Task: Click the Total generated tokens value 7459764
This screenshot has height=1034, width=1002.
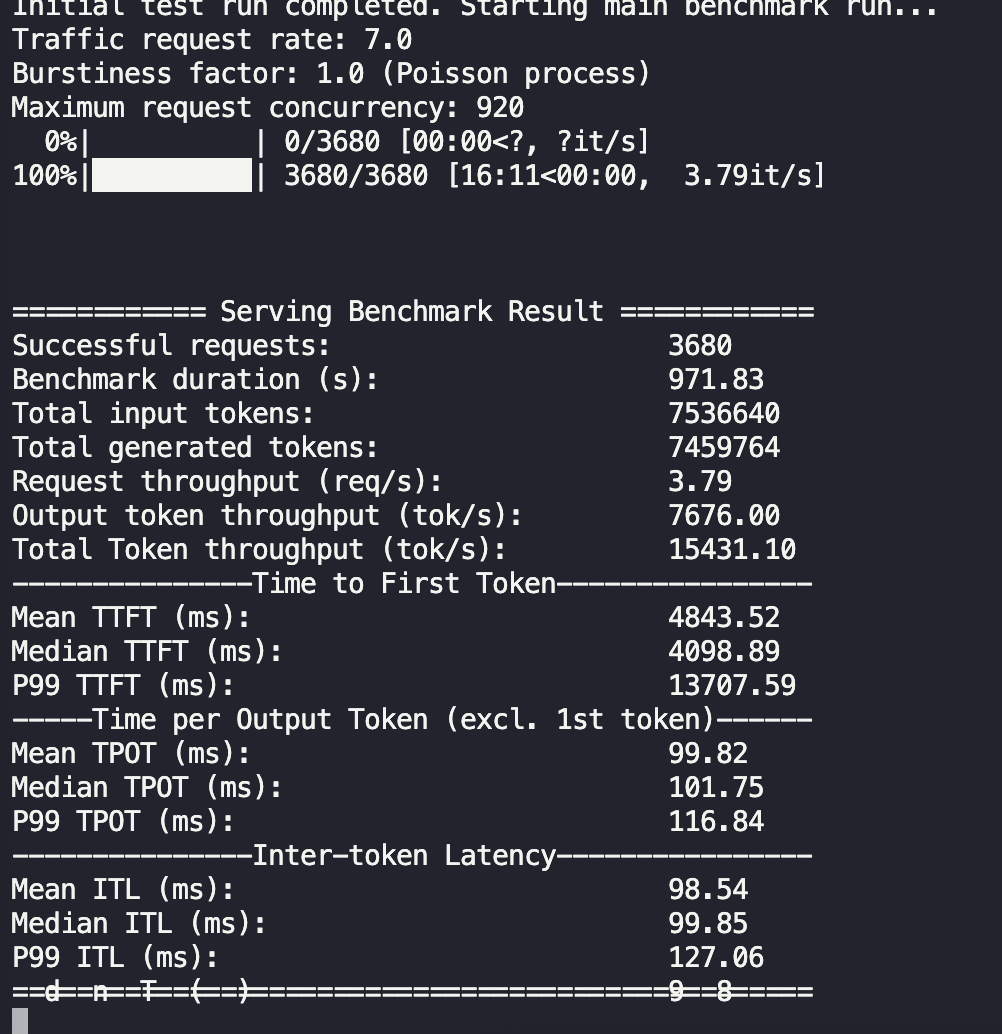Action: pos(724,448)
